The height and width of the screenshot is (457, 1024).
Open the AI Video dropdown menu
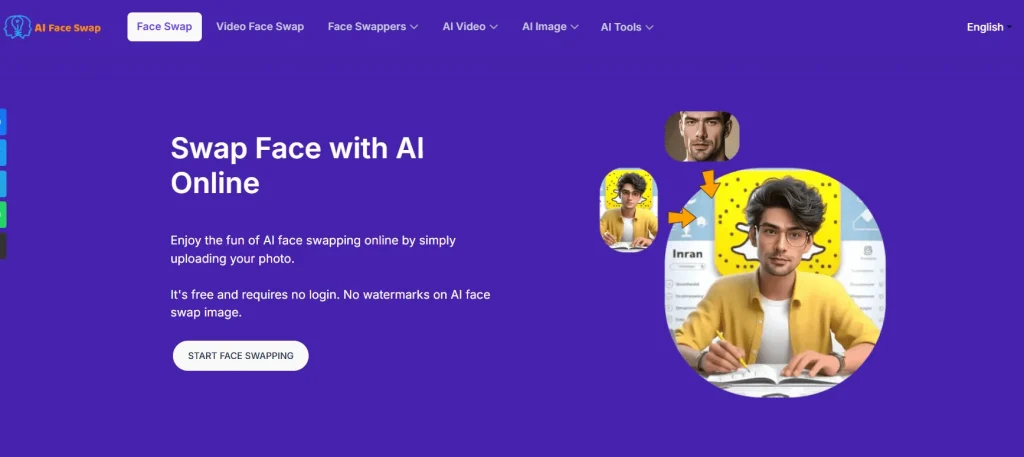coord(470,27)
